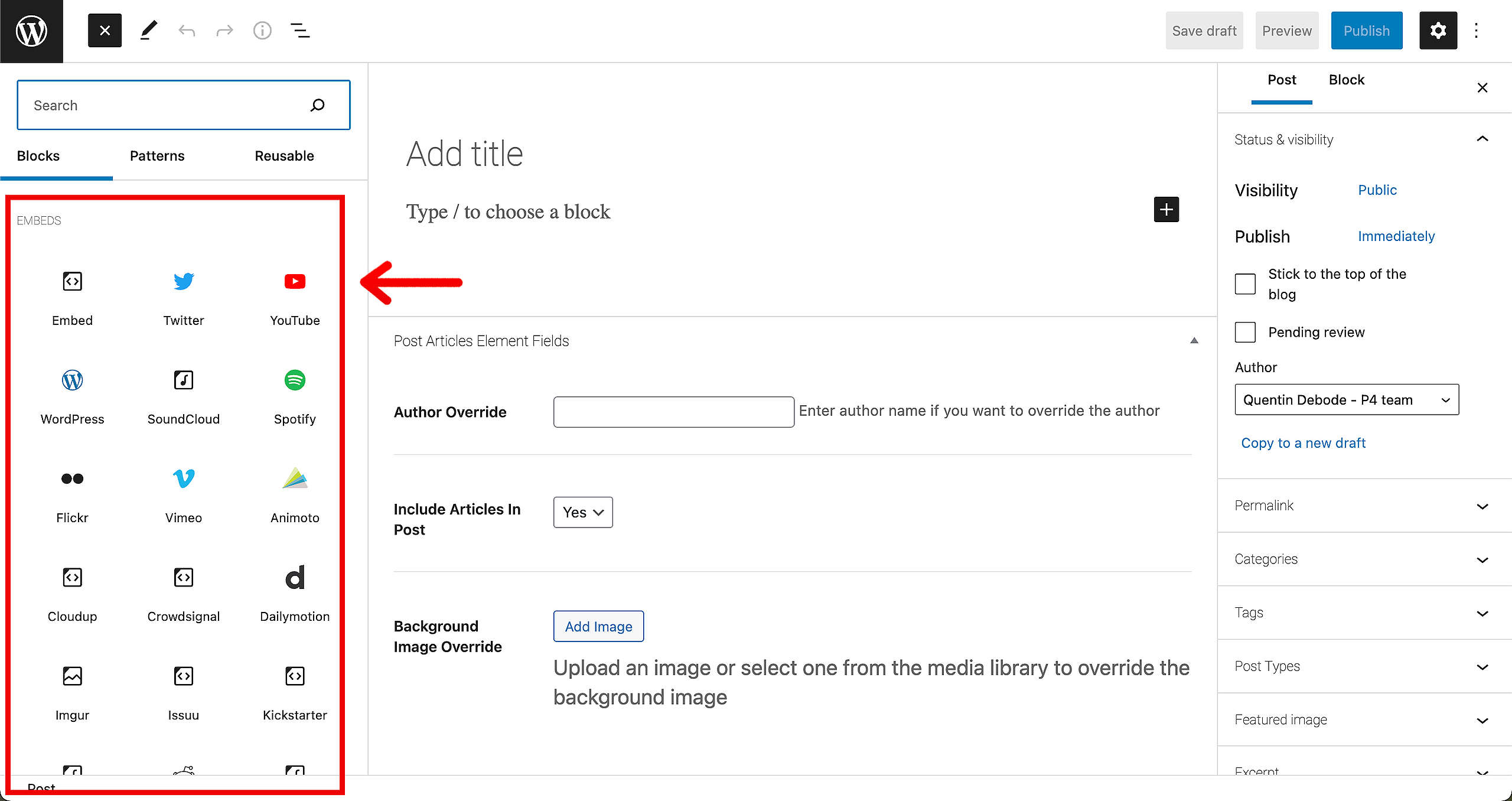Screen dimensions: 1512x801
Task: Expand the Categories section
Action: click(1364, 559)
